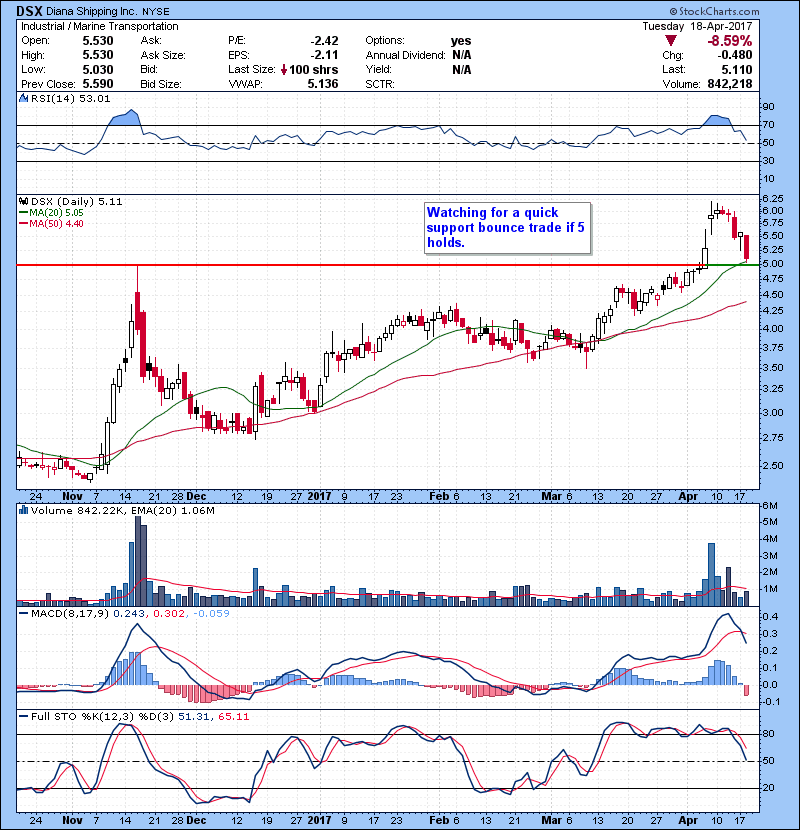Click the Last price value 5.110
800x830 pixels.
736,69
